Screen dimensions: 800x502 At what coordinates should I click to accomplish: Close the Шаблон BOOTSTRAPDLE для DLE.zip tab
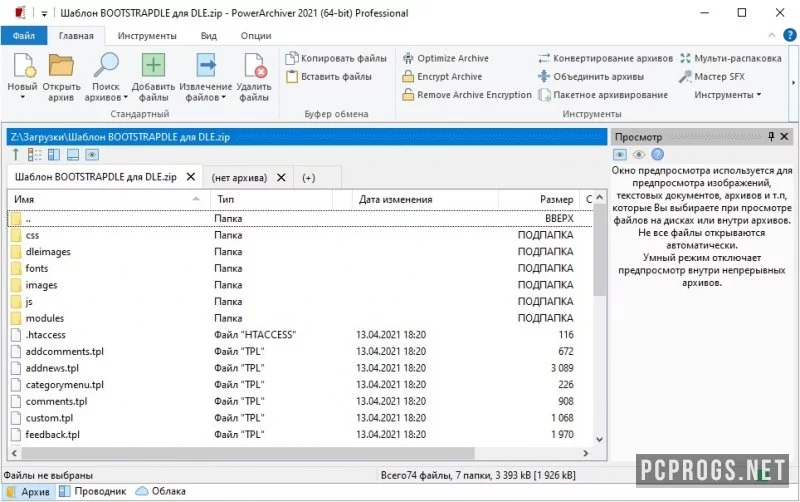pos(191,177)
